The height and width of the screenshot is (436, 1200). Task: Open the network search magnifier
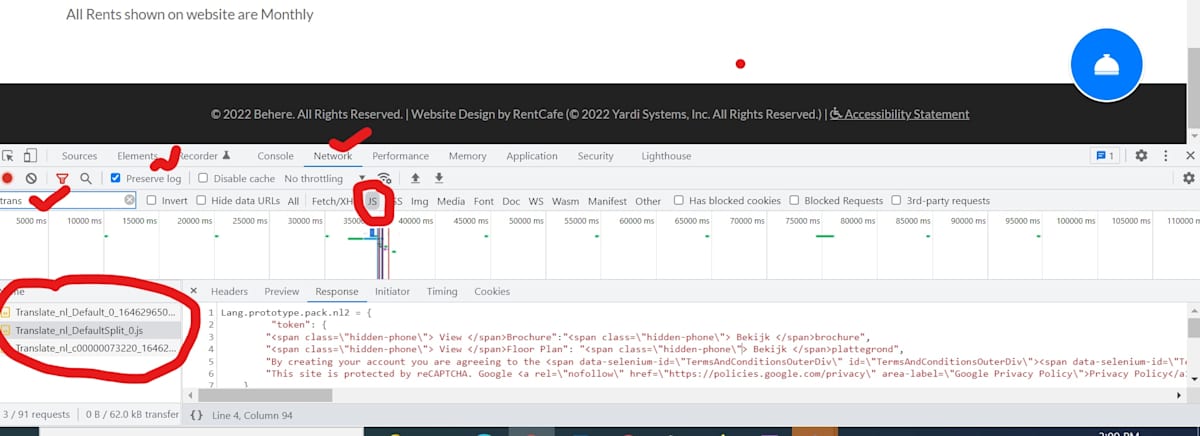[x=86, y=178]
